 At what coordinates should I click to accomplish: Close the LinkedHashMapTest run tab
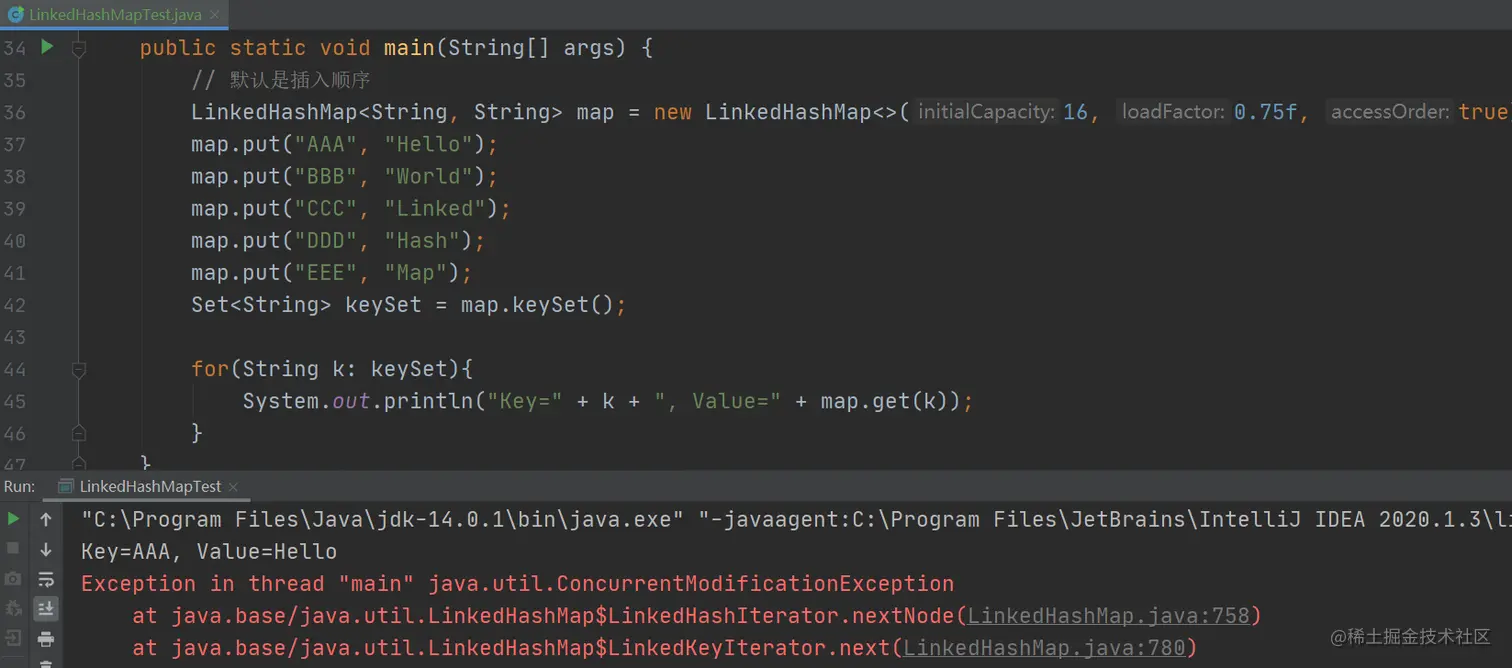pyautogui.click(x=234, y=487)
